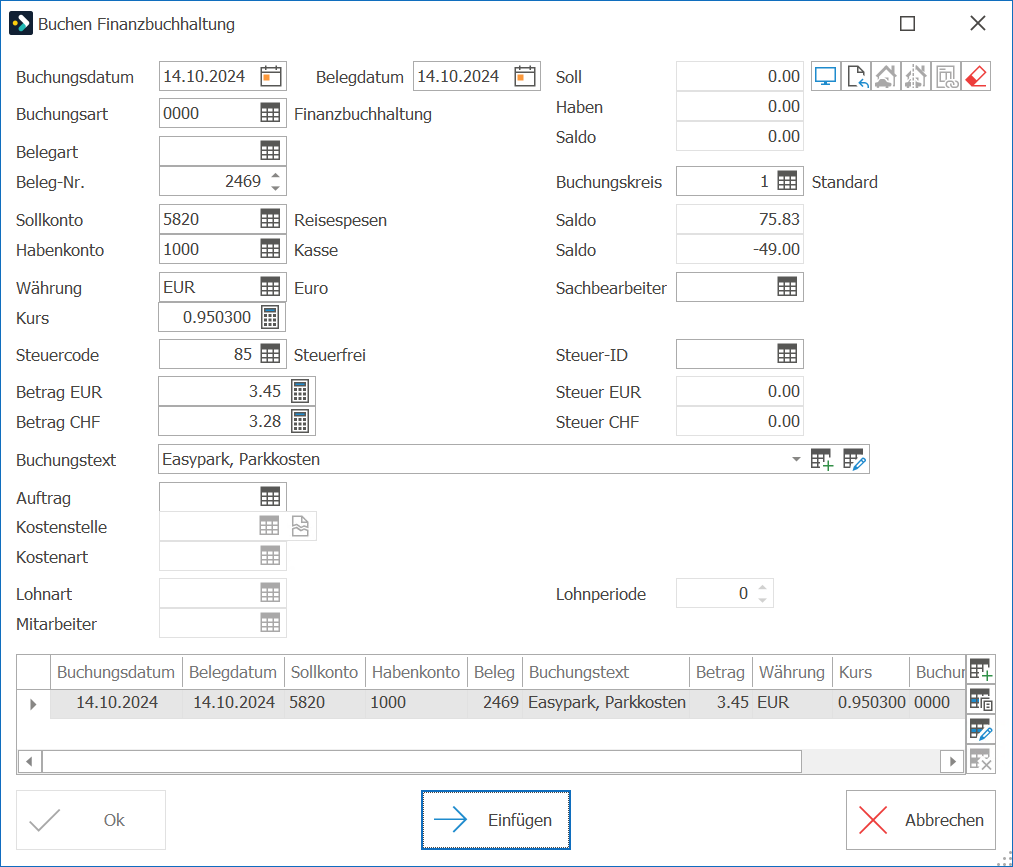The image size is (1013, 867).
Task: Open Währung currency lookup list
Action: 270,287
